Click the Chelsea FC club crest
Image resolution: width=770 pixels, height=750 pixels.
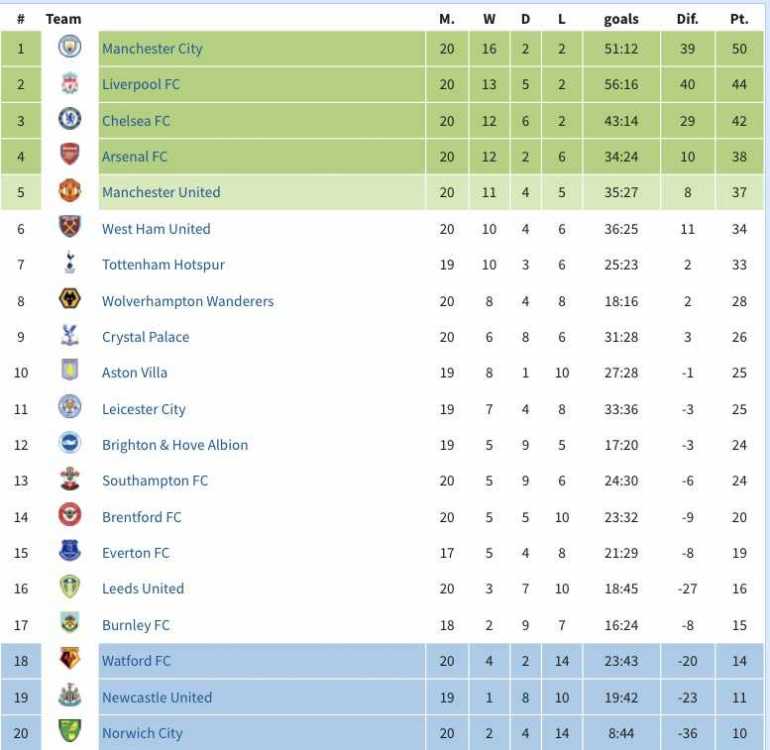point(70,119)
